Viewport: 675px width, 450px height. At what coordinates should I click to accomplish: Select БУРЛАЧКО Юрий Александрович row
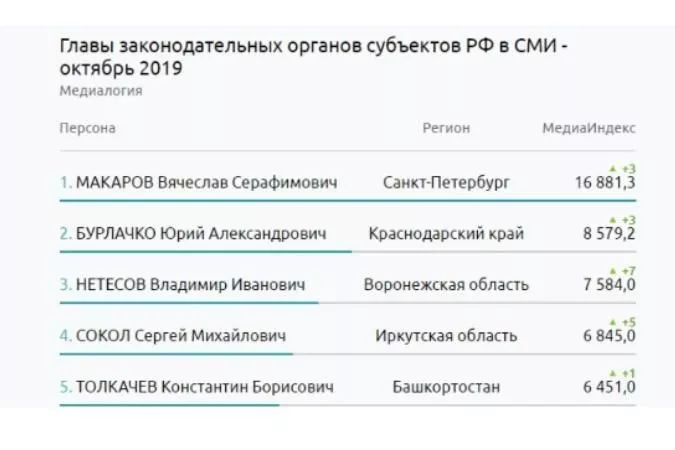(201, 234)
